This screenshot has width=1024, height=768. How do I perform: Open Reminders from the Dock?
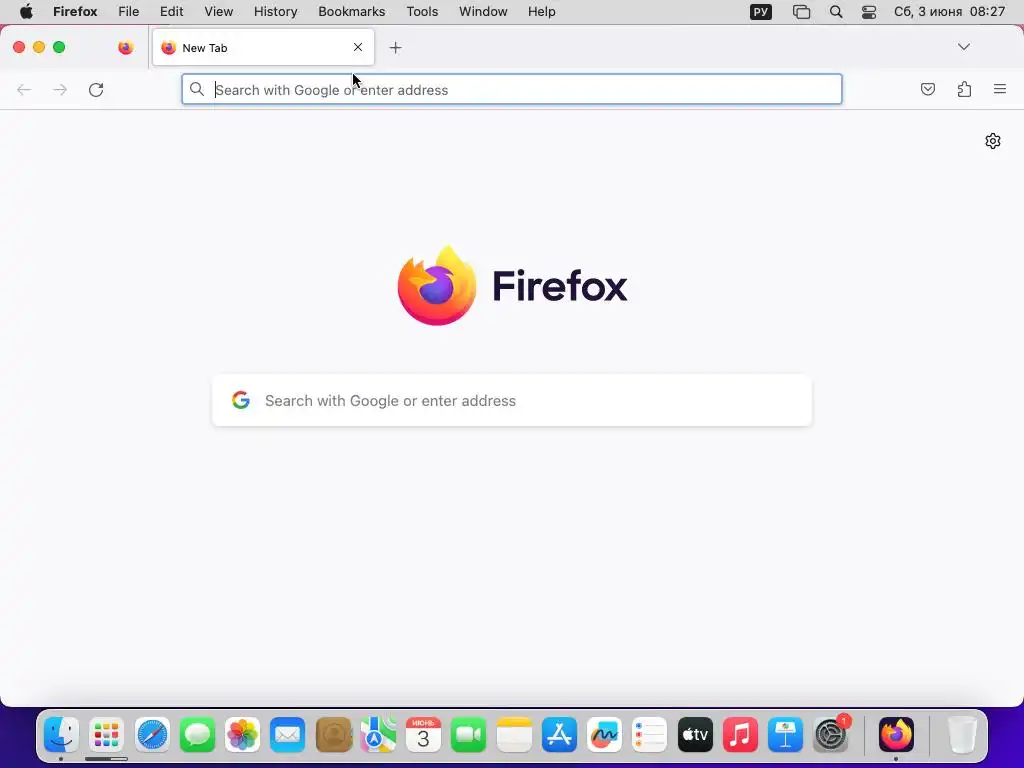pos(650,735)
